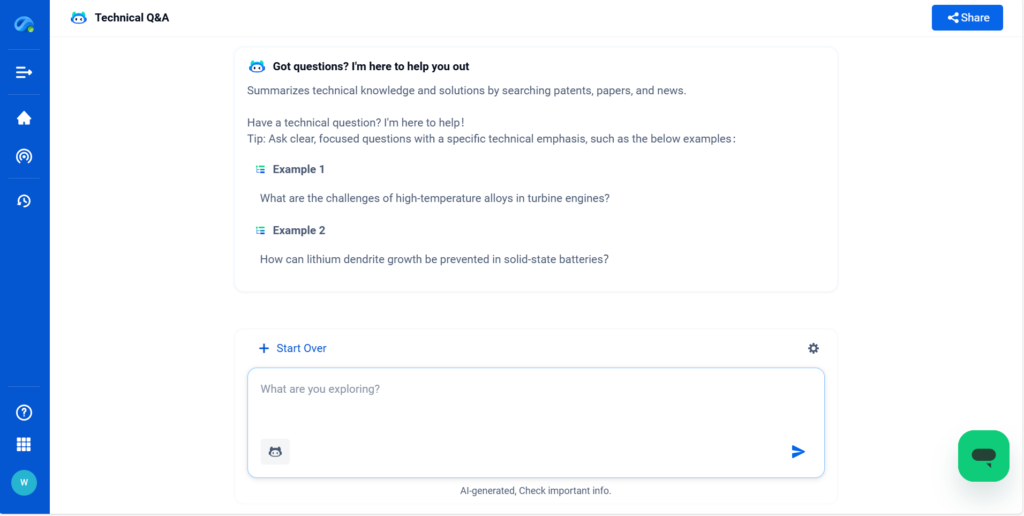Select the lithium dendrite example question
The height and width of the screenshot is (516, 1024).
(x=434, y=259)
